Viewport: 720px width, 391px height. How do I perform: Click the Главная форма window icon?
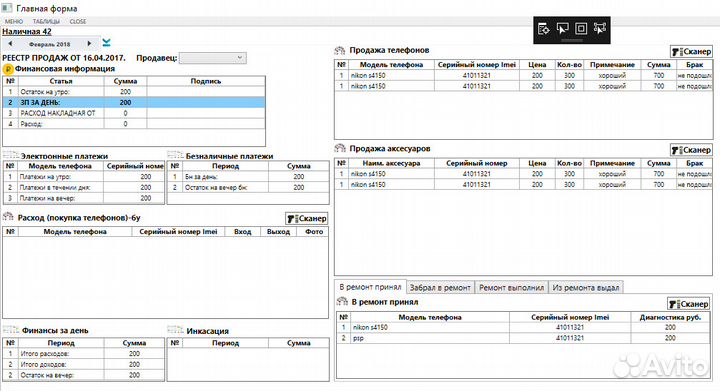click(x=7, y=8)
